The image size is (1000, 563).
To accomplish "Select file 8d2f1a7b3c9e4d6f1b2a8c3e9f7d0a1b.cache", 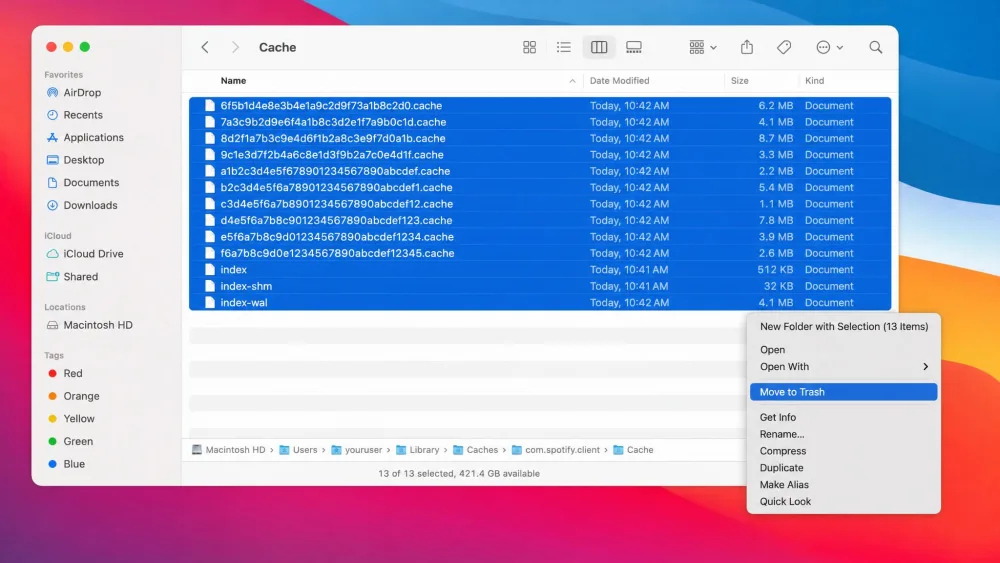I will [x=540, y=138].
